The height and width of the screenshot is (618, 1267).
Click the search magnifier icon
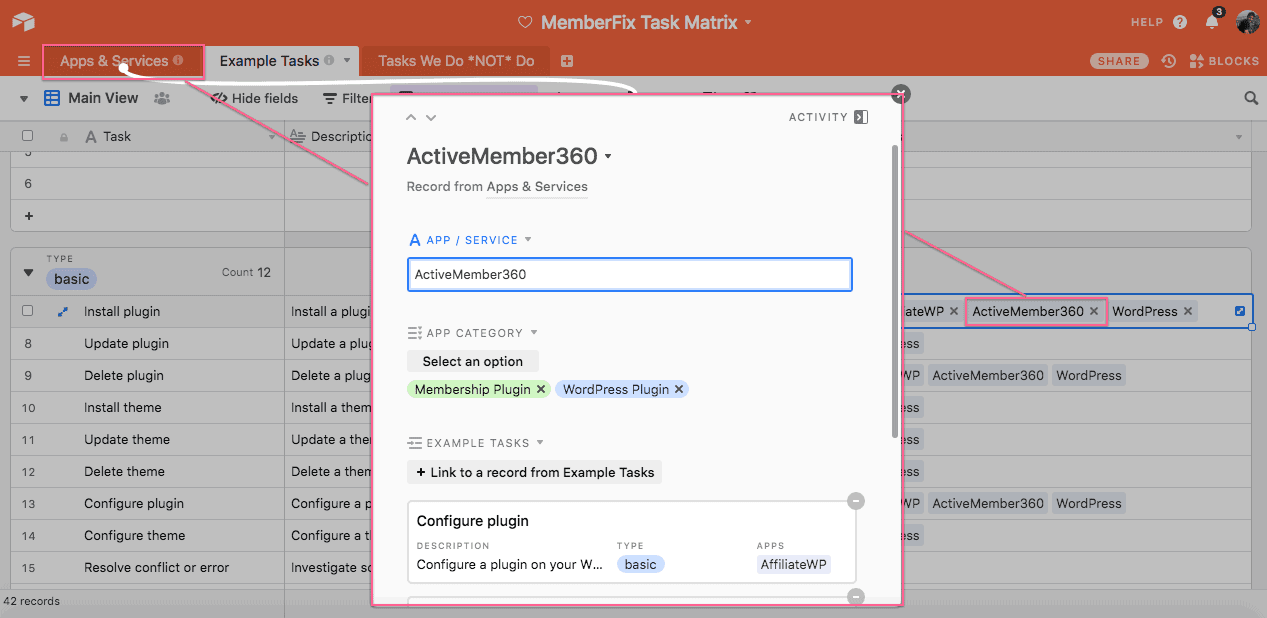tap(1250, 98)
